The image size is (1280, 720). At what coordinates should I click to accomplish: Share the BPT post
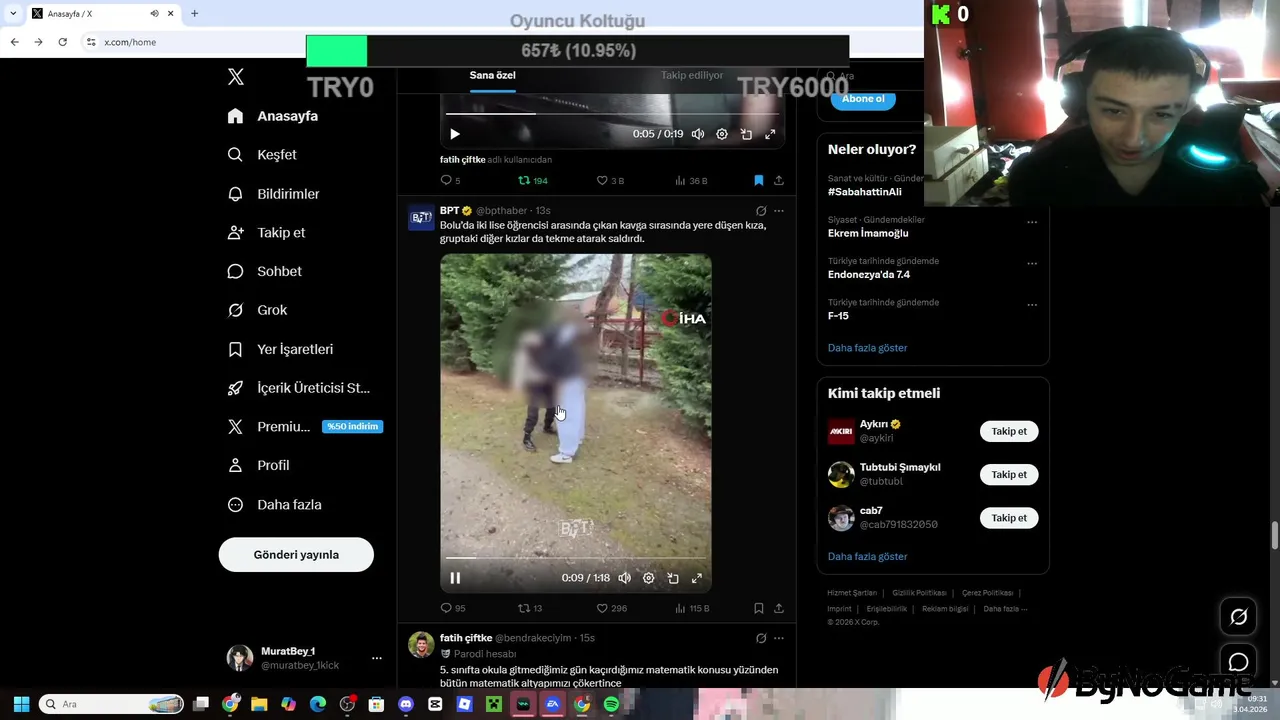(x=778, y=608)
